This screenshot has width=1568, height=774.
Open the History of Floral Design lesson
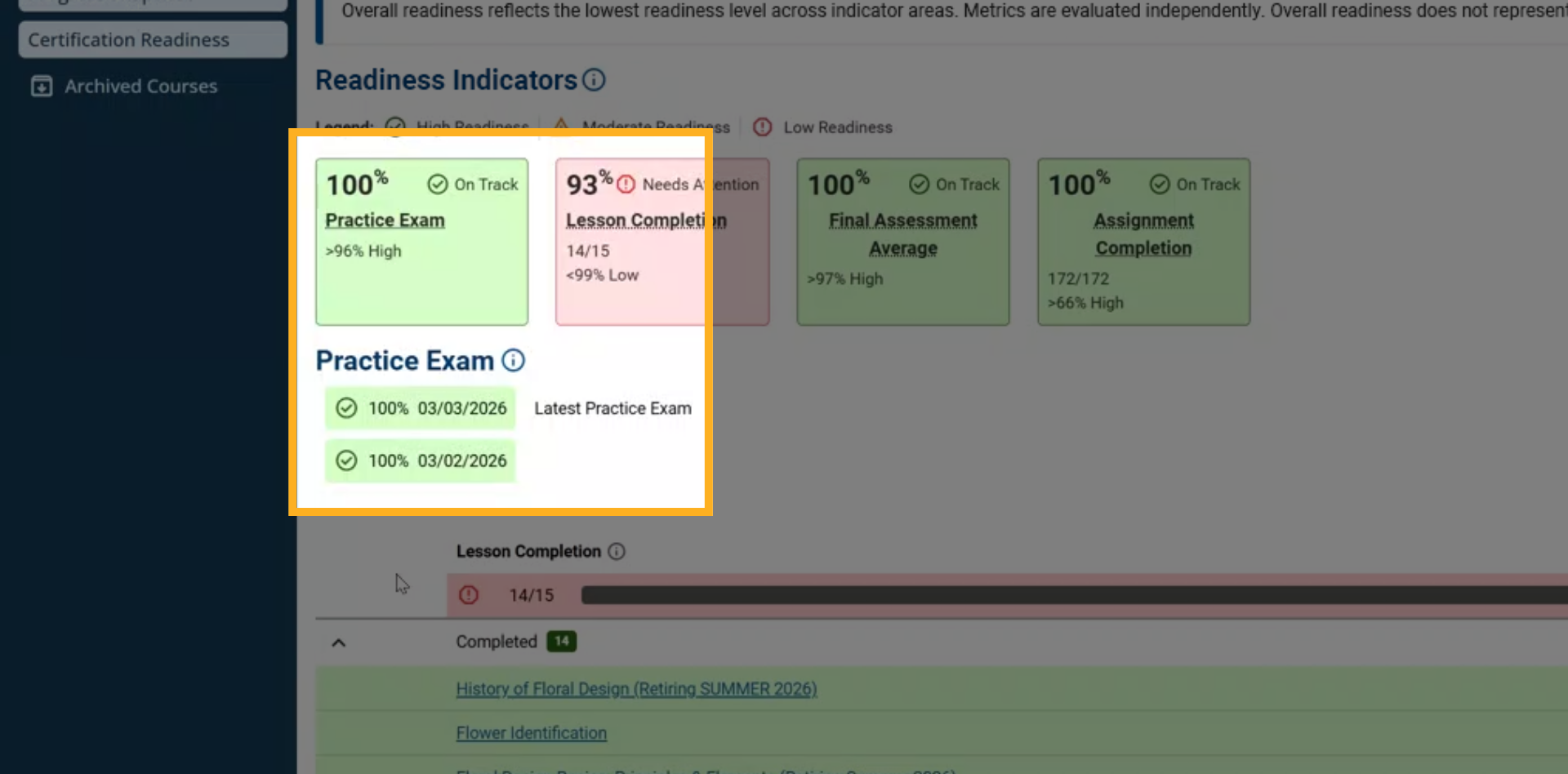pos(636,689)
